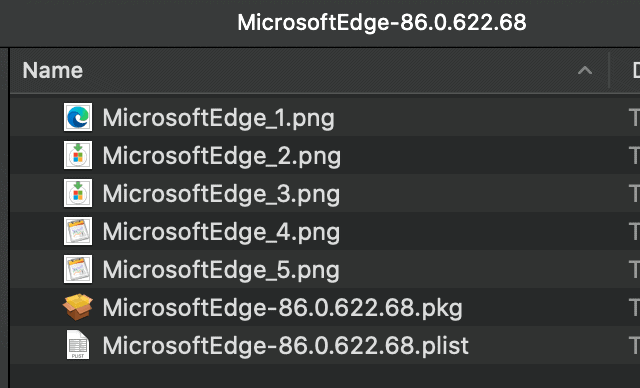Select the file named MicrosoftEdge_2.png
640x388 pixels.
tap(222, 156)
